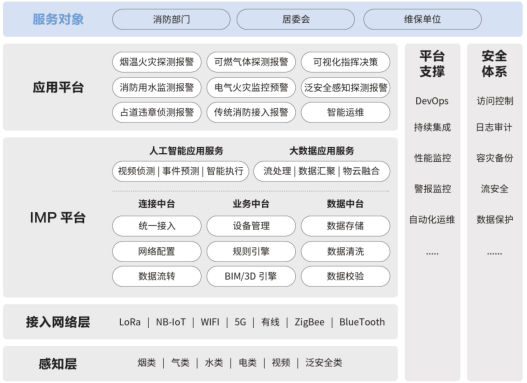This screenshot has width=527, height=383.
Task: Click 可视化指挥决策 box
Action: (x=346, y=62)
